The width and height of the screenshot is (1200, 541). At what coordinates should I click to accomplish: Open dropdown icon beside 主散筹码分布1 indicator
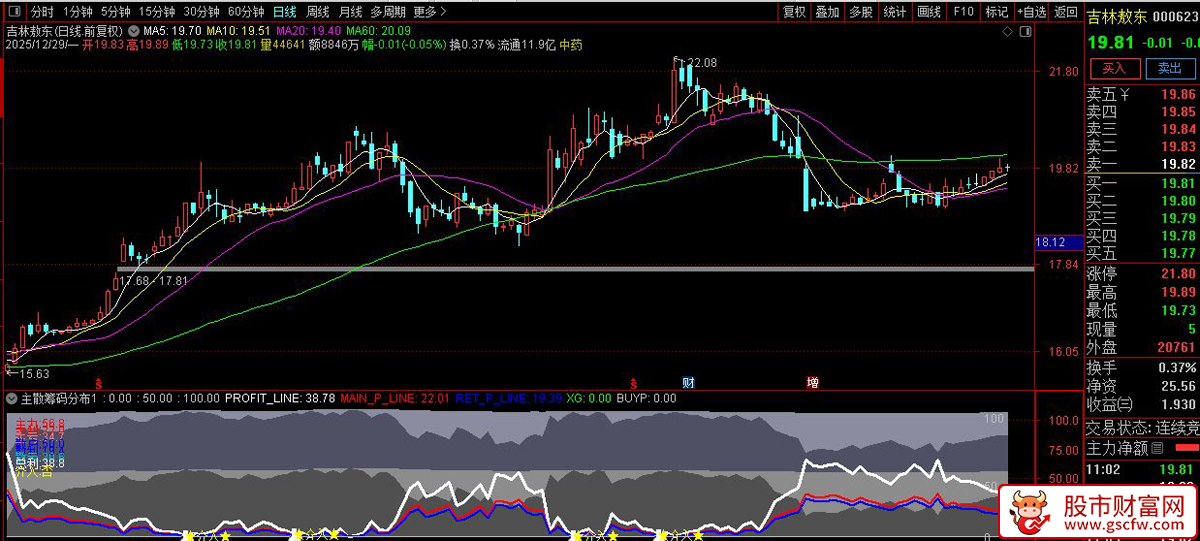(12, 398)
